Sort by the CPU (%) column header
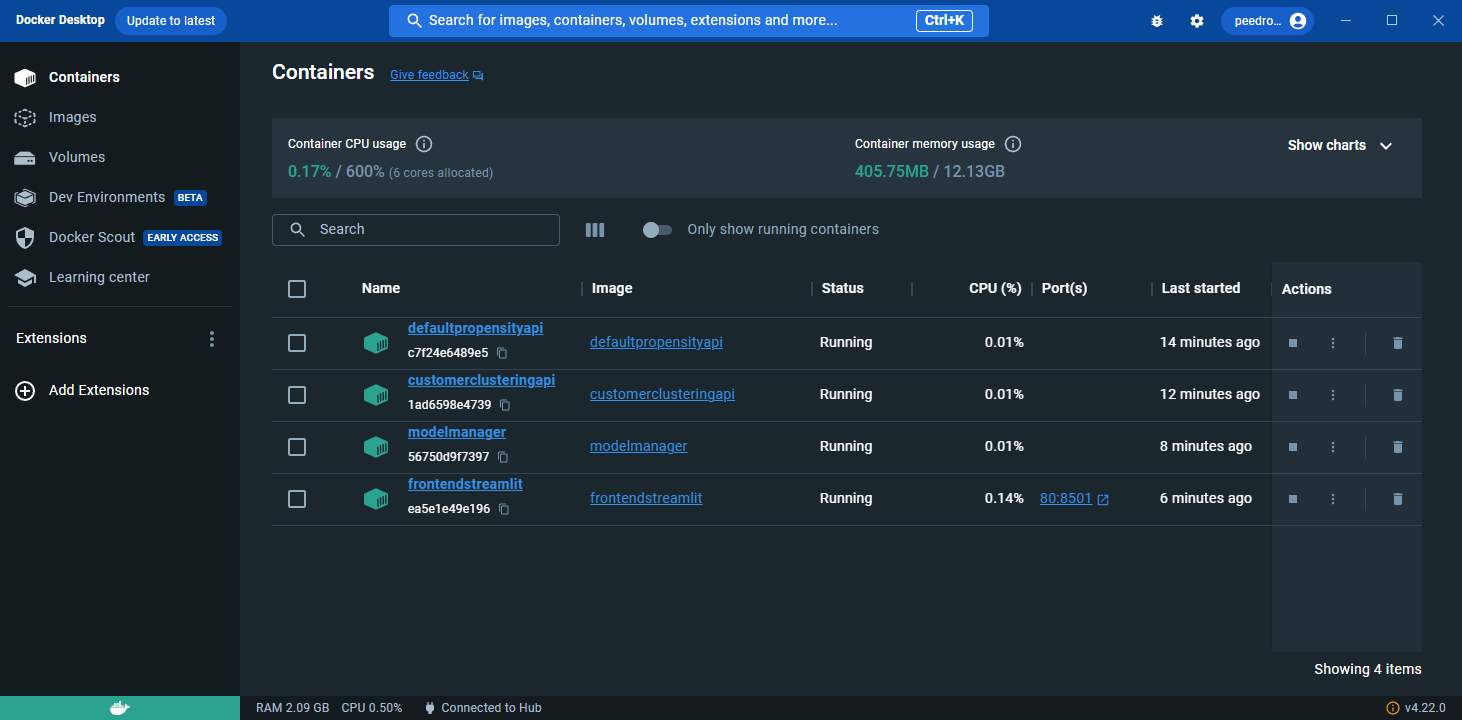Image resolution: width=1462 pixels, height=720 pixels. pos(995,288)
